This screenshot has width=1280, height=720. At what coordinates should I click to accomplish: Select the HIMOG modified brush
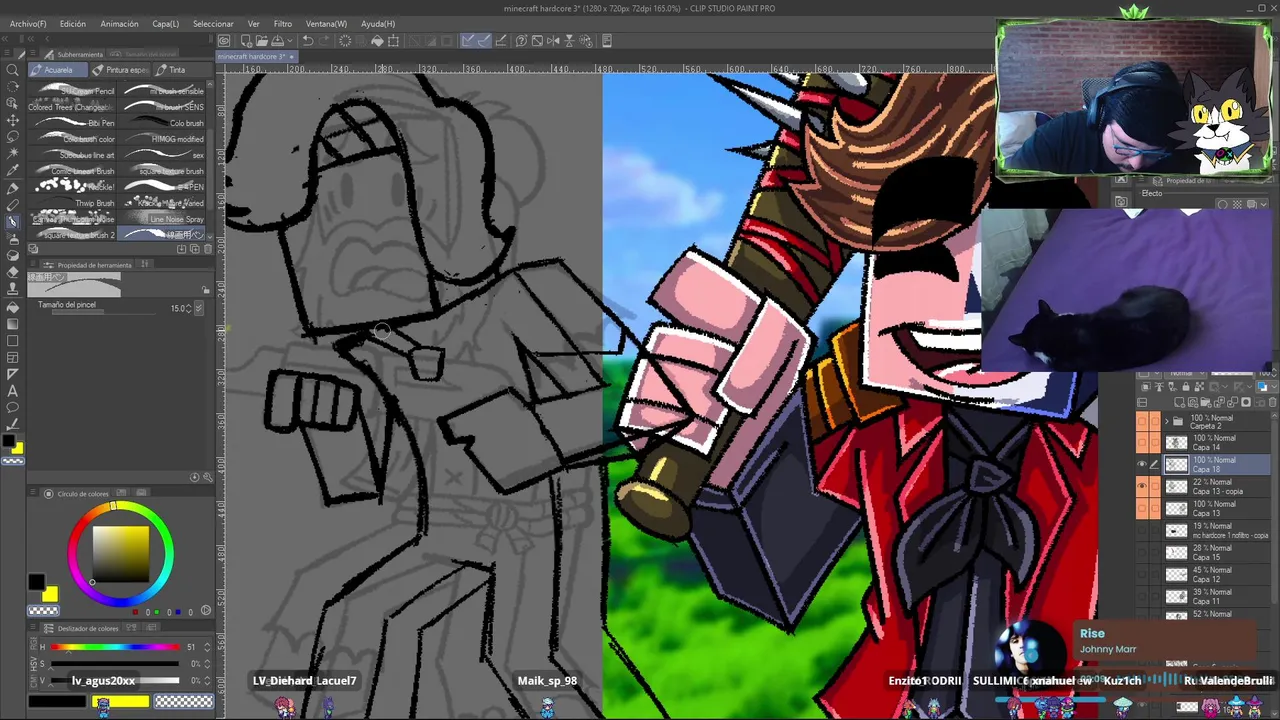click(x=162, y=139)
